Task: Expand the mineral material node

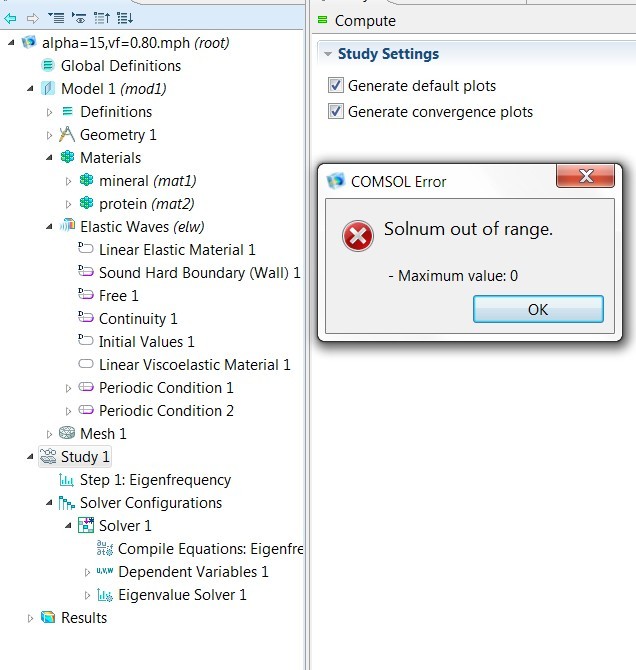Action: (68, 182)
